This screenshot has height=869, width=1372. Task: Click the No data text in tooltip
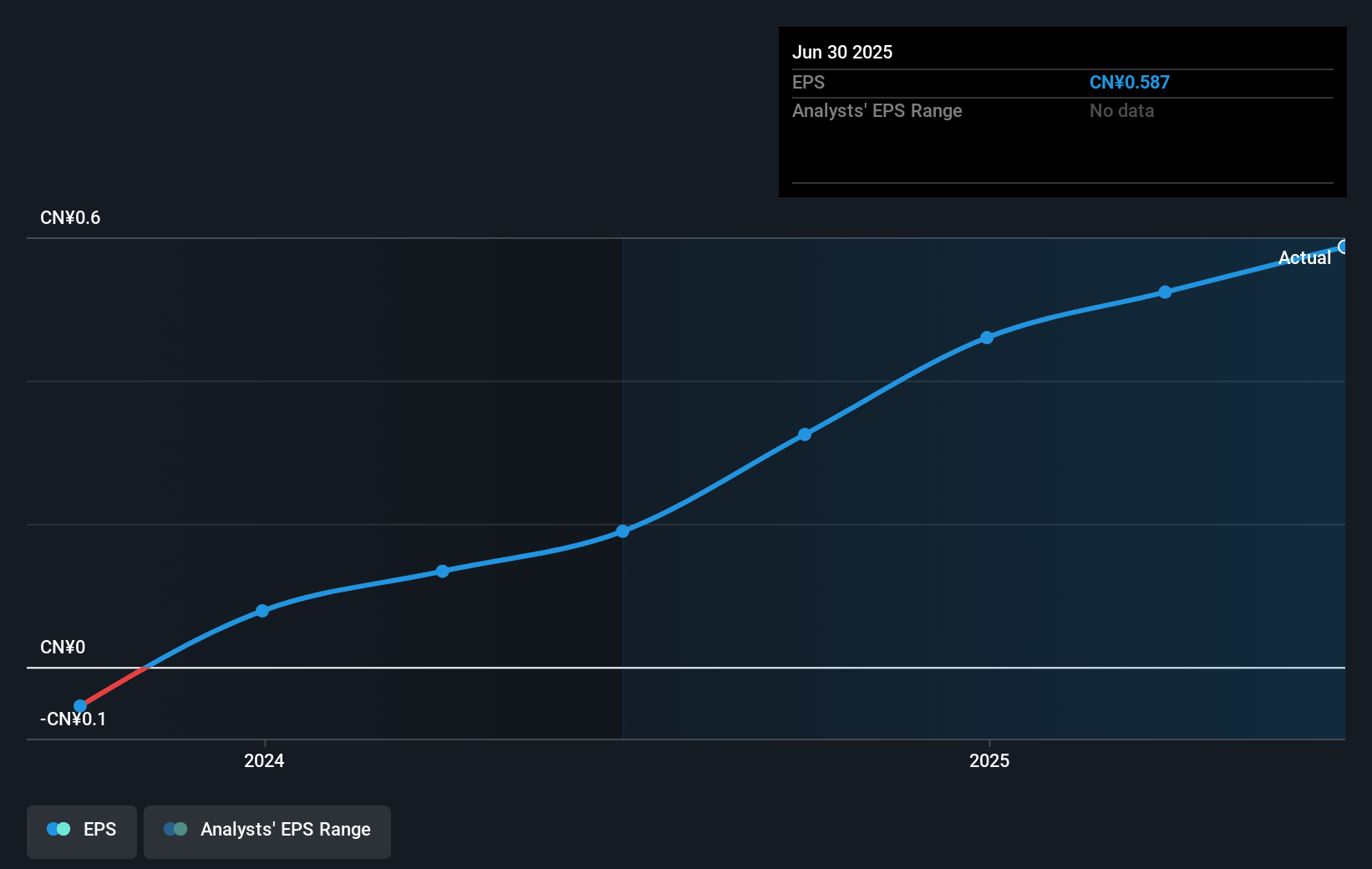[1121, 110]
